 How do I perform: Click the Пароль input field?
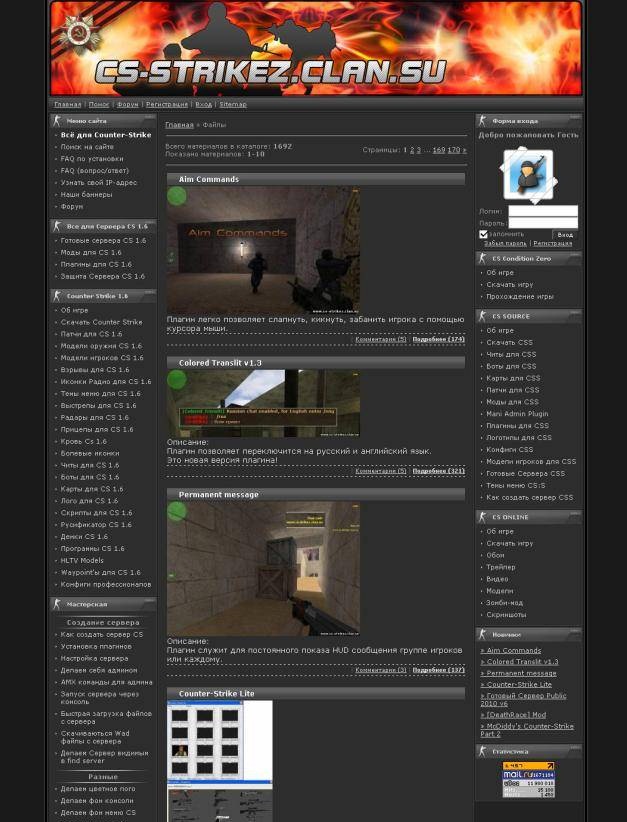(543, 223)
